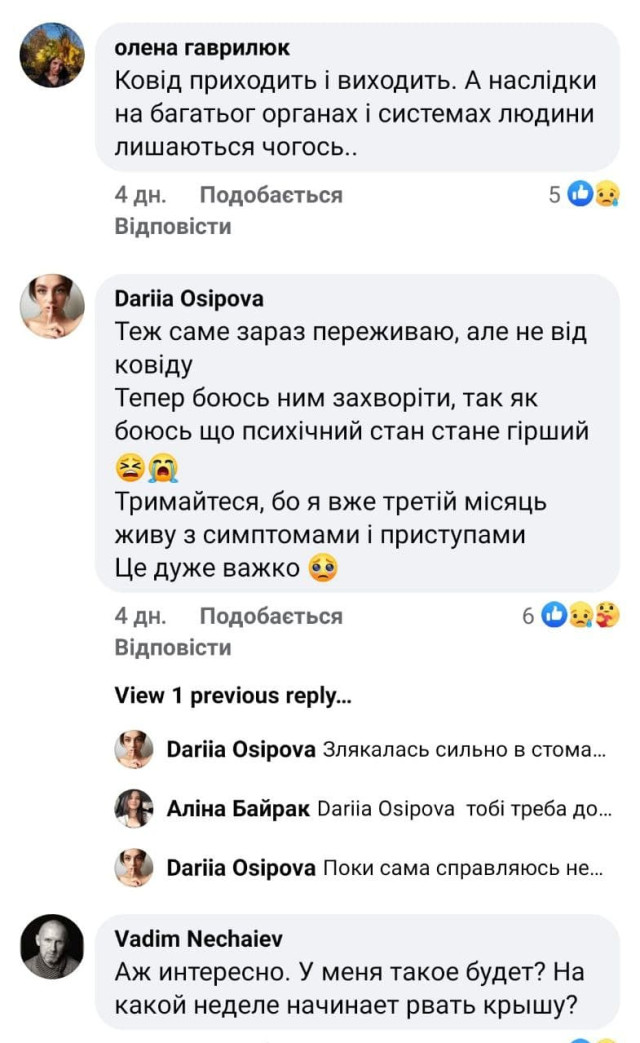Click Аліна Байрак's name in the reply
The height and width of the screenshot is (1043, 640).
click(237, 809)
